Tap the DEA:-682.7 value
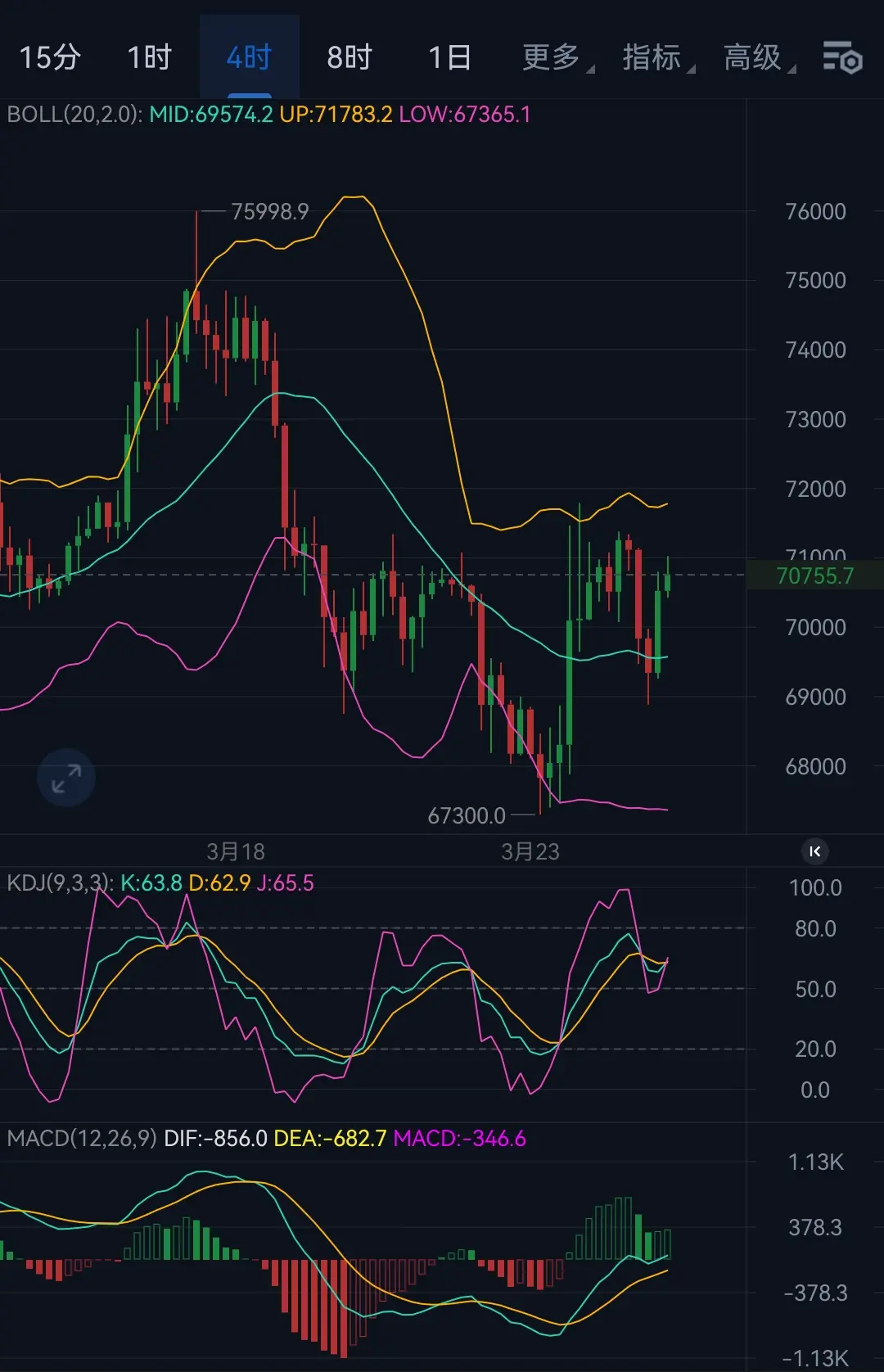The height and width of the screenshot is (1372, 884). tap(330, 1138)
